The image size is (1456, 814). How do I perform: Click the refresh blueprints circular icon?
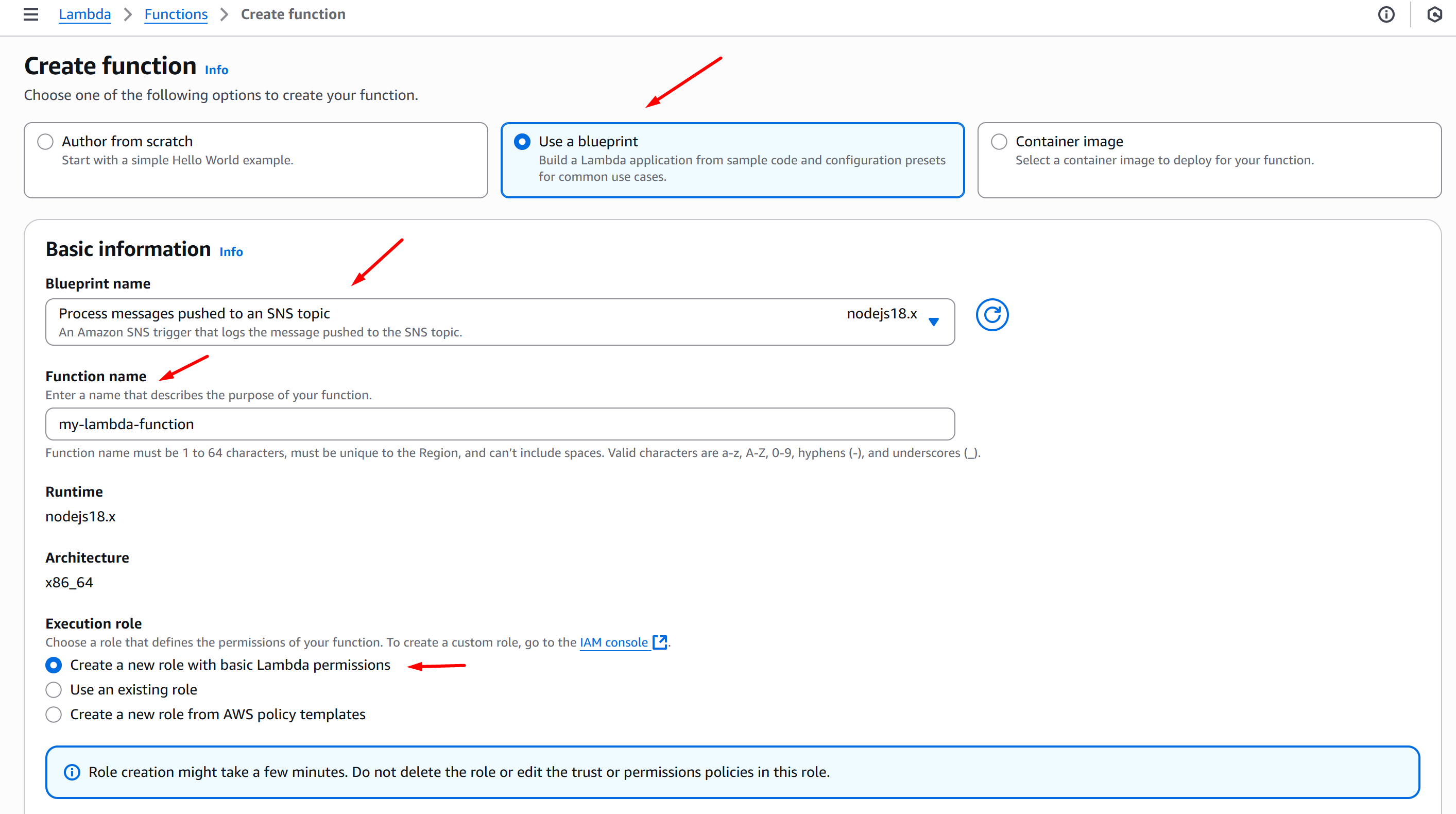coord(992,314)
